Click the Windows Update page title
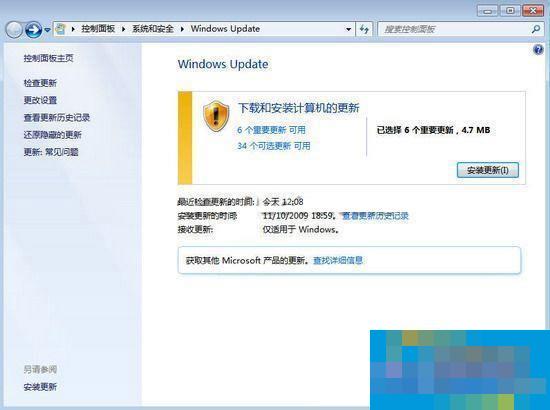The height and width of the screenshot is (410, 550). (x=223, y=64)
